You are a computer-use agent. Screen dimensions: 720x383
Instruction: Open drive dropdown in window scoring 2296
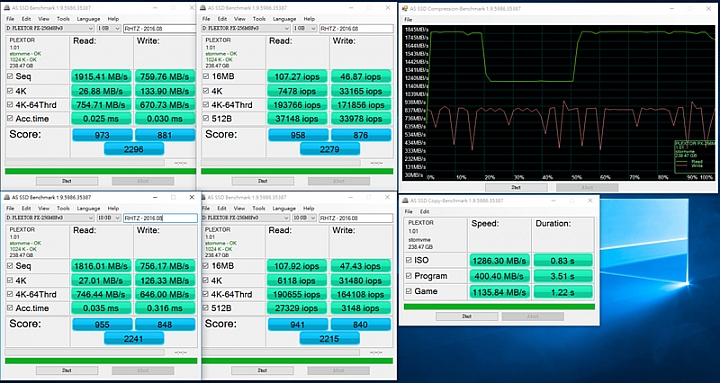(x=50, y=28)
